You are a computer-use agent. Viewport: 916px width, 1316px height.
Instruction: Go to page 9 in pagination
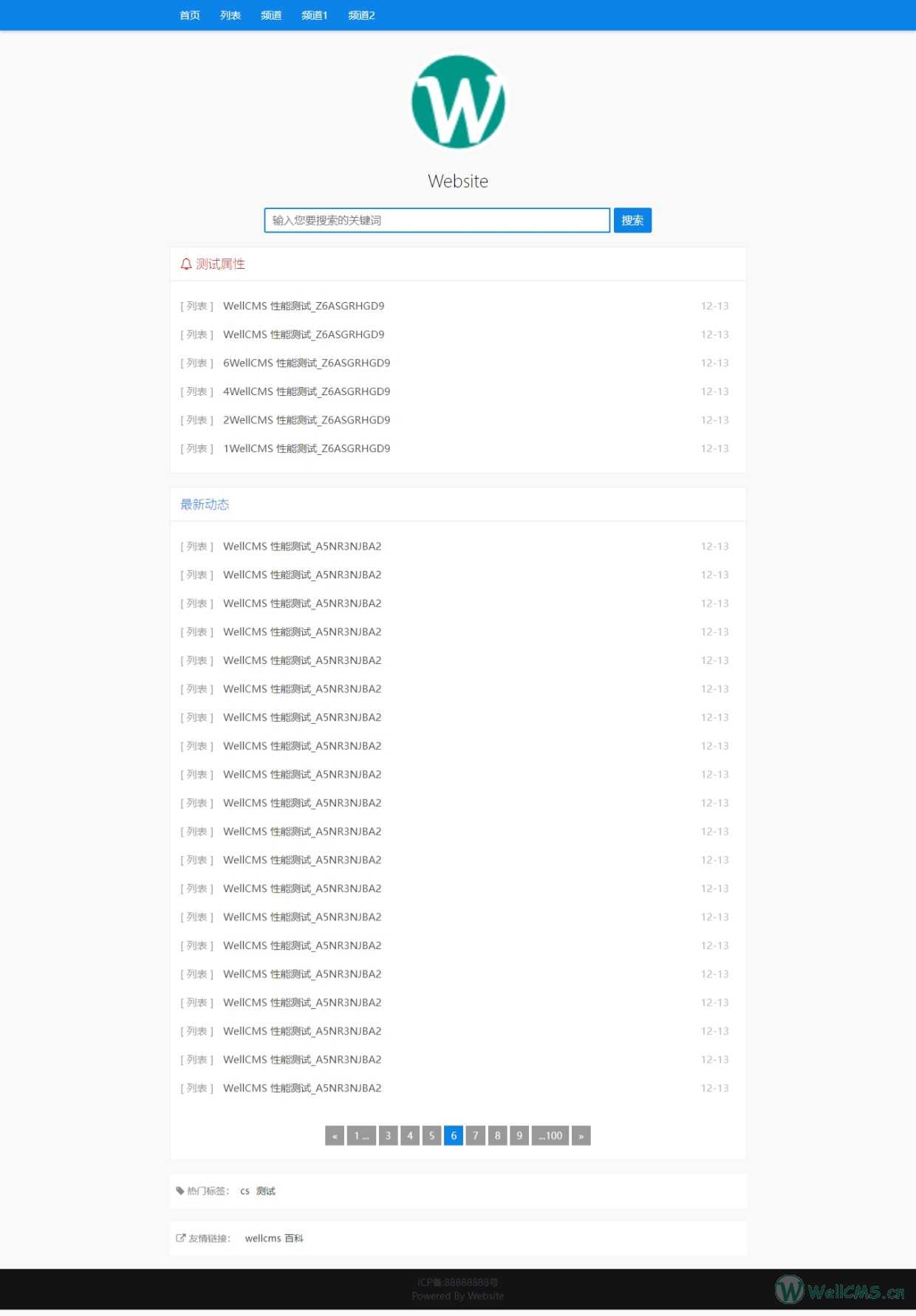[519, 1136]
